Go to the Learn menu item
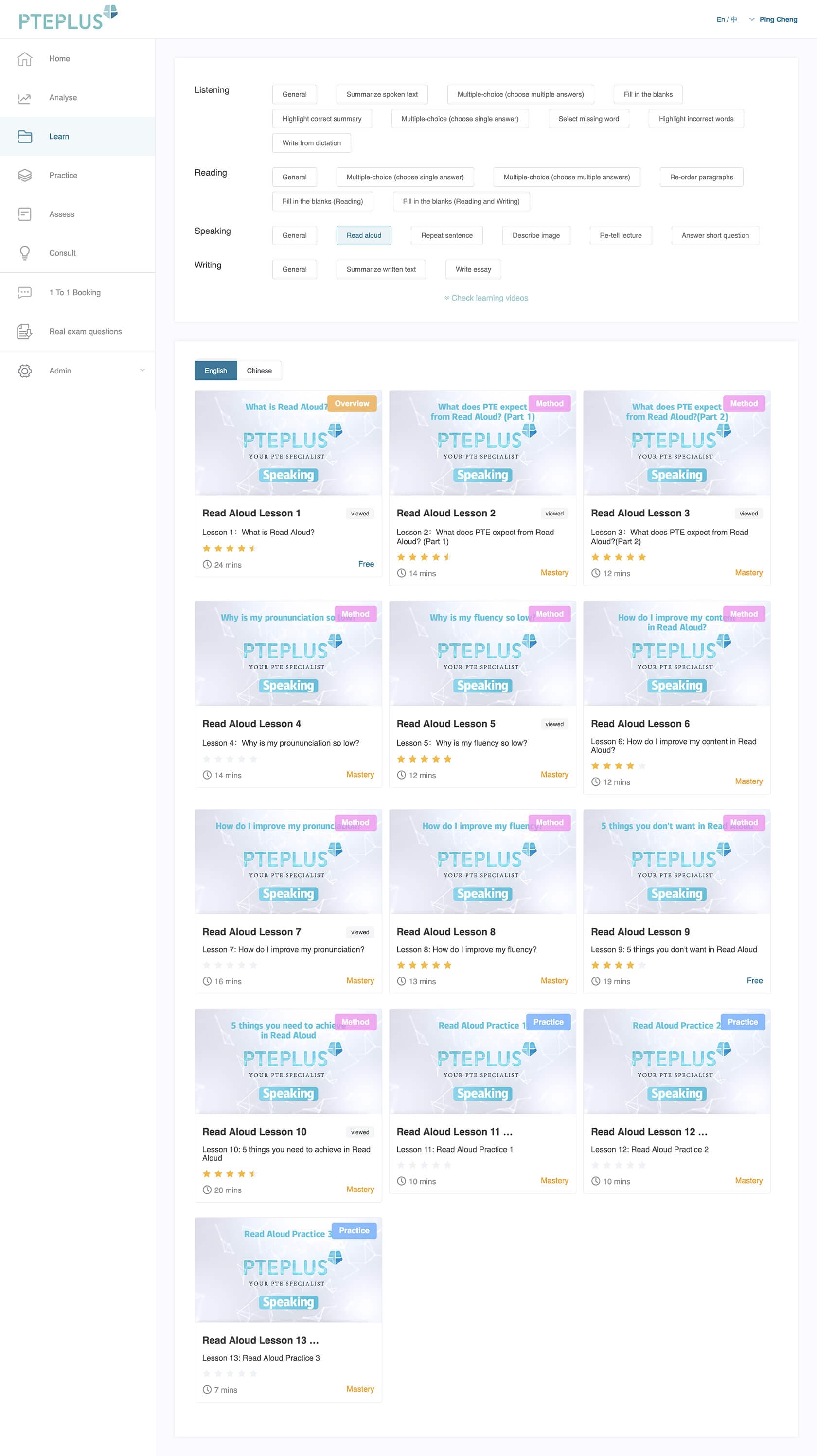The height and width of the screenshot is (1456, 817). pos(59,136)
